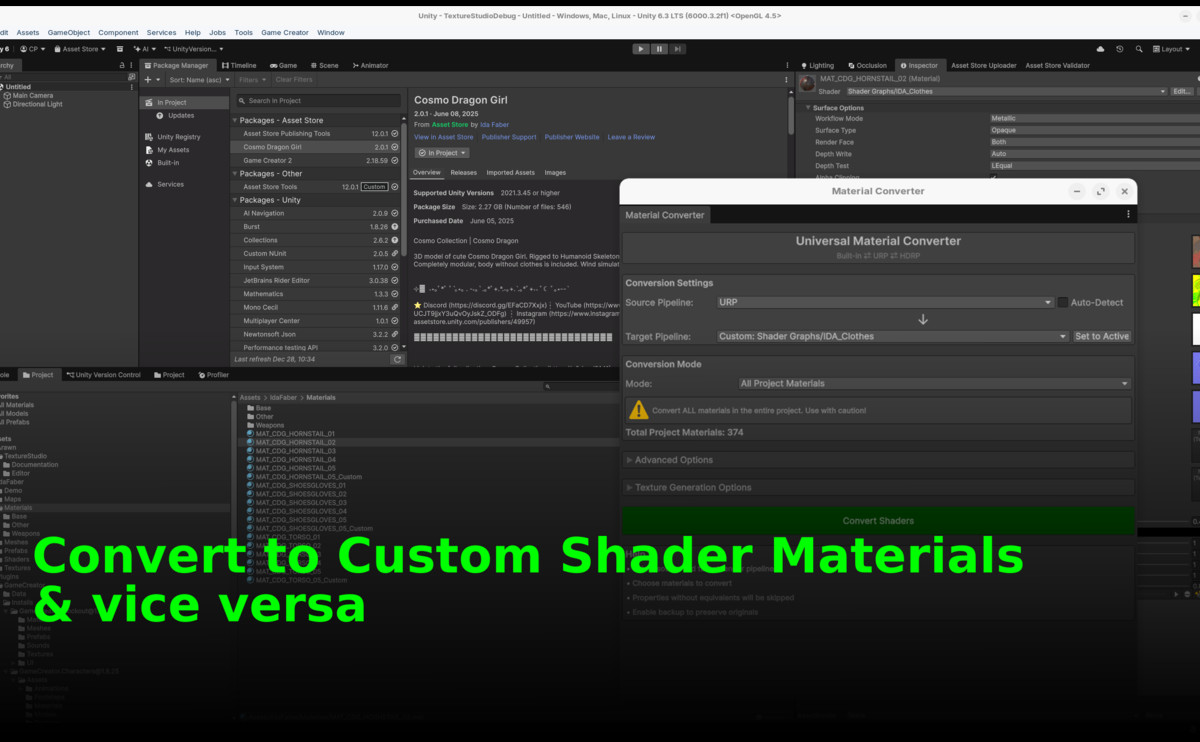Open the cloud services icon in toolbar
The height and width of the screenshot is (742, 1200).
point(1101,48)
